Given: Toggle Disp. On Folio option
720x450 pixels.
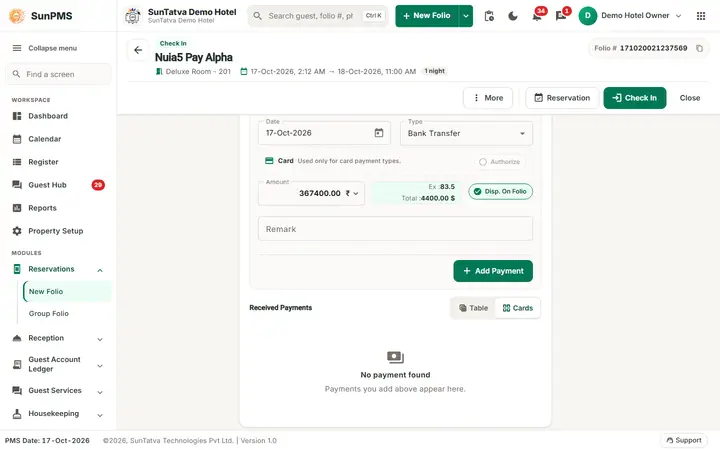Looking at the screenshot, I should pyautogui.click(x=501, y=191).
